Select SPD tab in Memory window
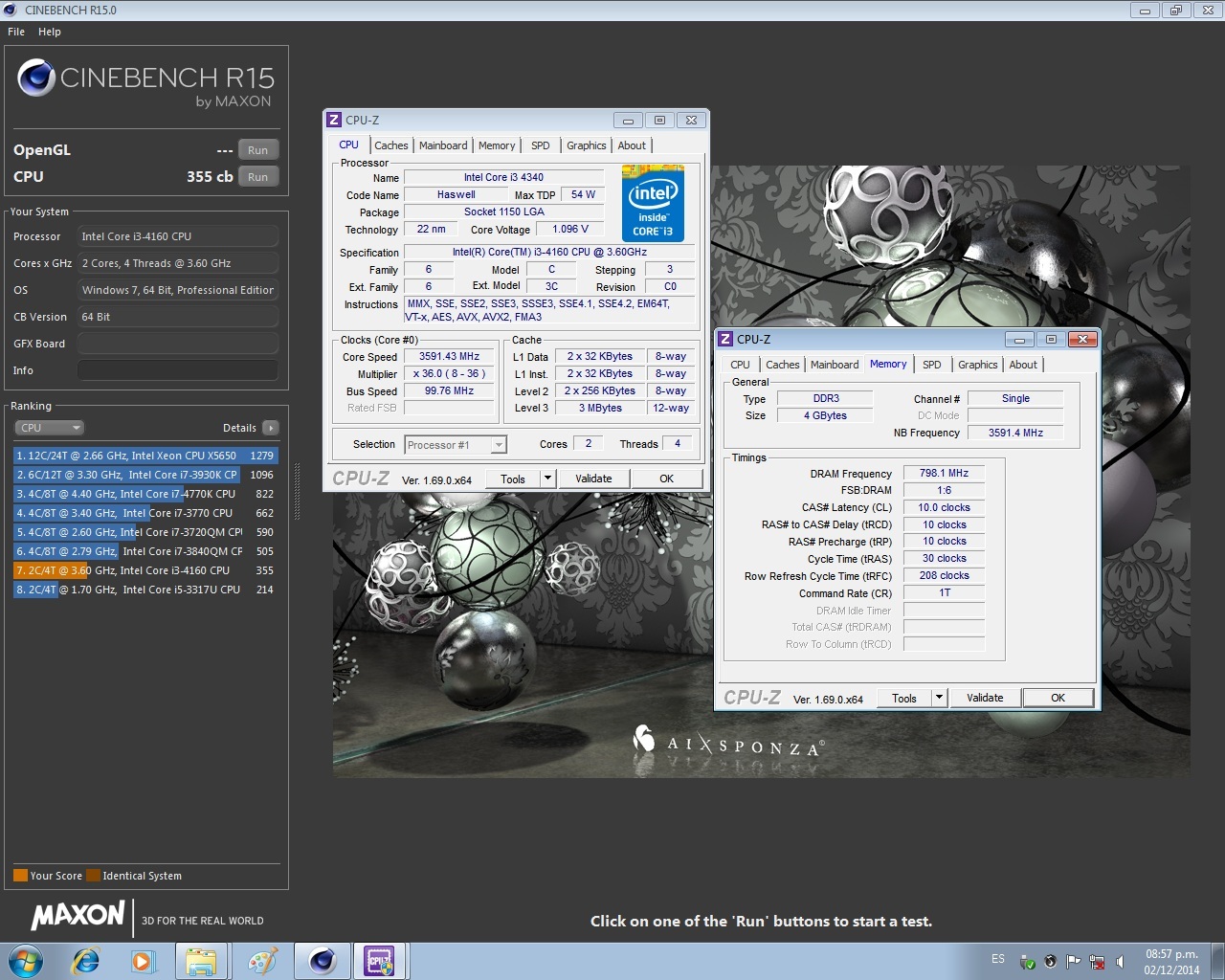The image size is (1225, 980). pos(932,365)
